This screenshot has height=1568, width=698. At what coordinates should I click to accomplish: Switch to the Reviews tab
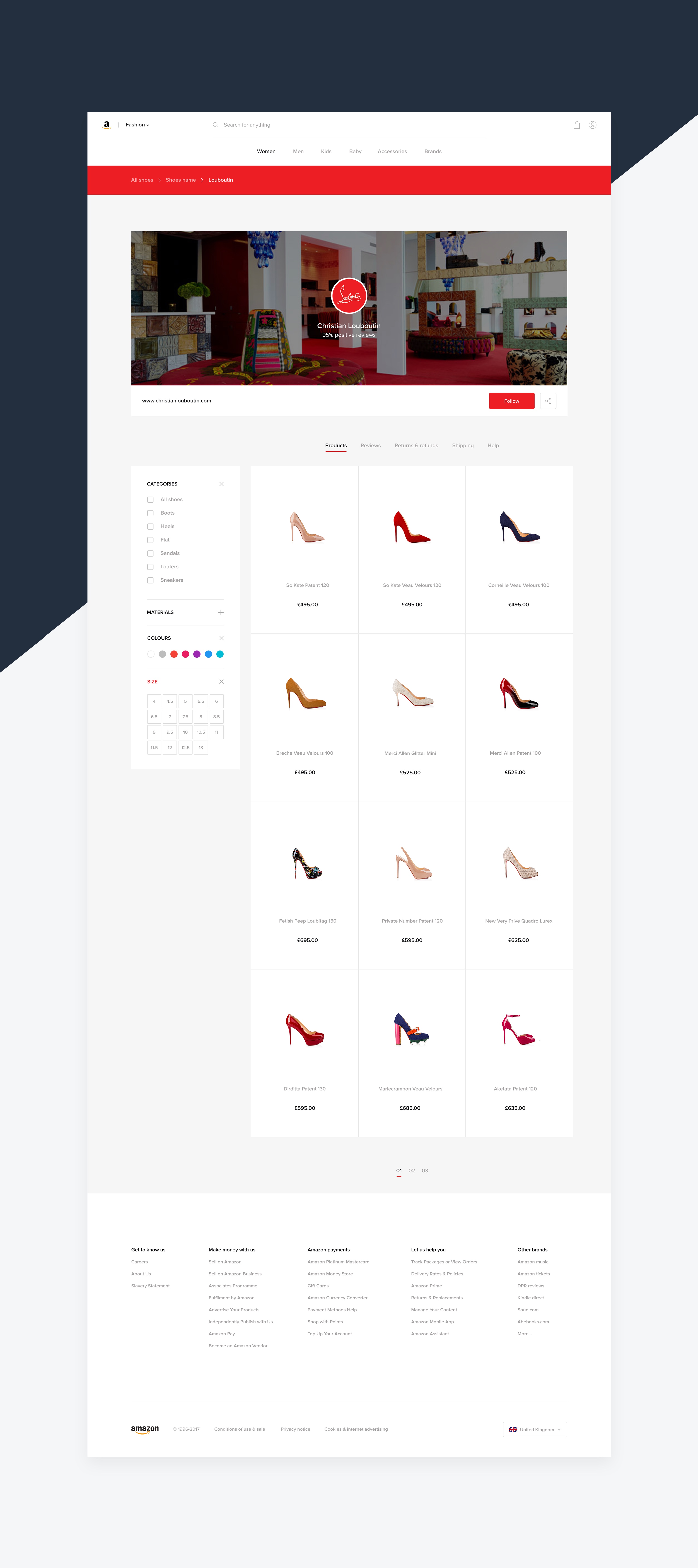[x=370, y=446]
